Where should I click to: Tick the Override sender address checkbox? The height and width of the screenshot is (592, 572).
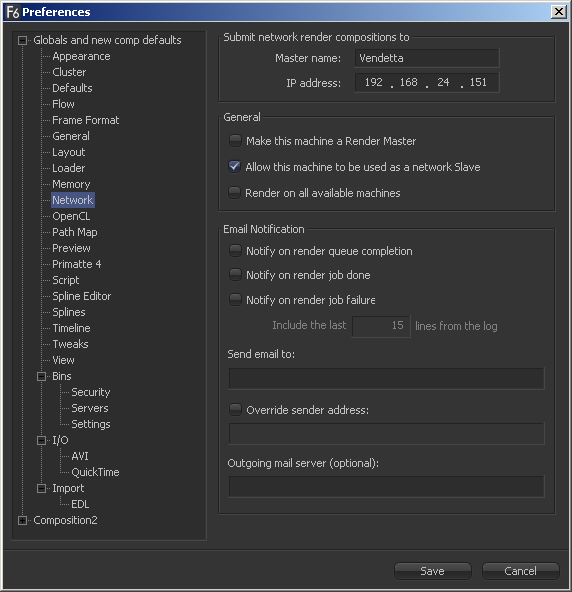click(x=235, y=410)
